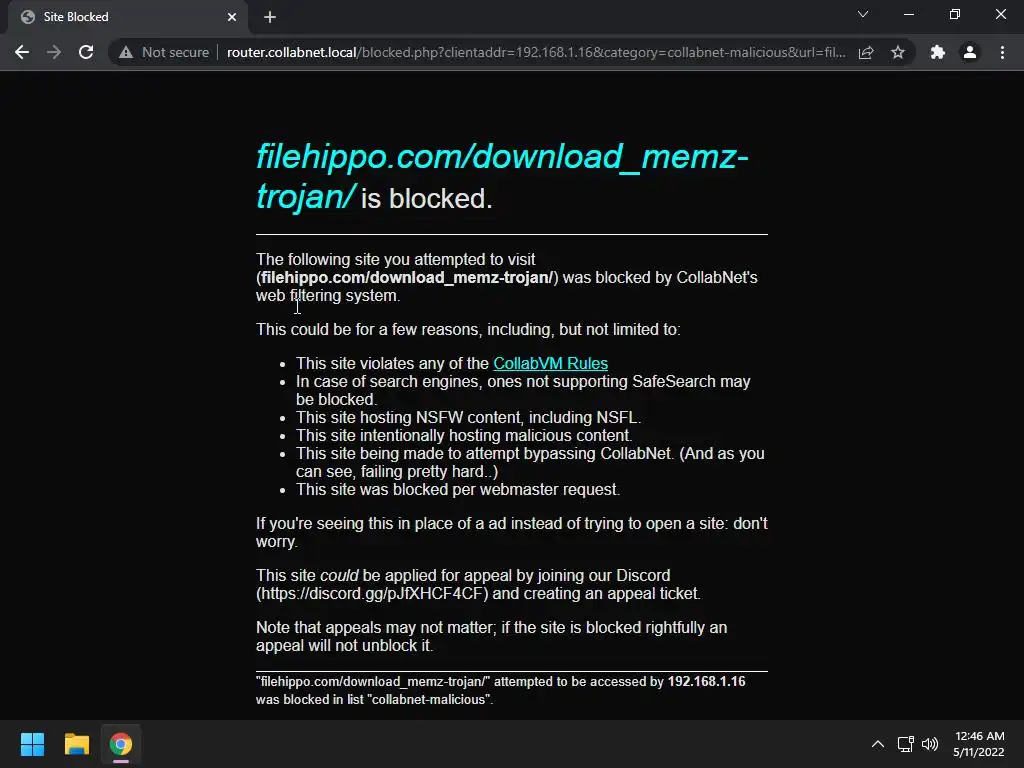Viewport: 1024px width, 768px height.
Task: Open the Not secure site info
Action: (x=164, y=52)
